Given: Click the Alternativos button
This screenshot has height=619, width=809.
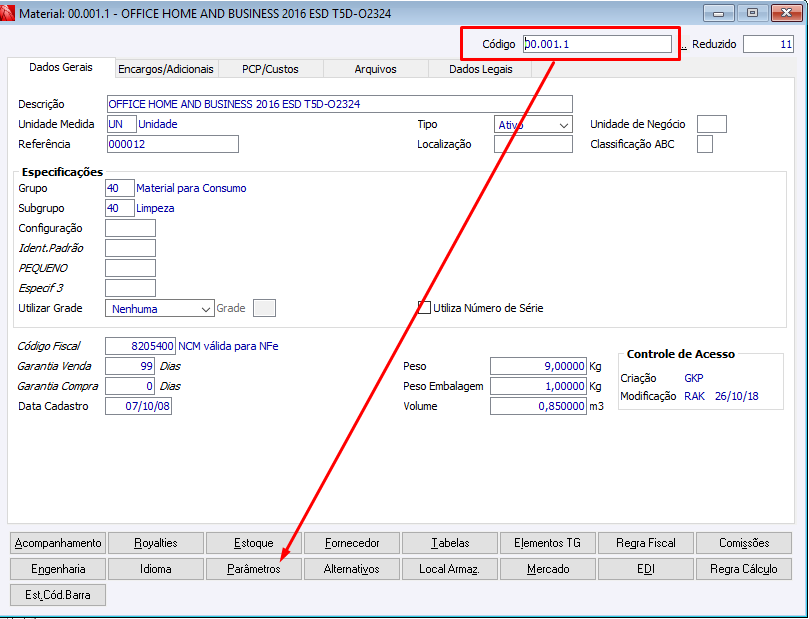Looking at the screenshot, I should (352, 569).
